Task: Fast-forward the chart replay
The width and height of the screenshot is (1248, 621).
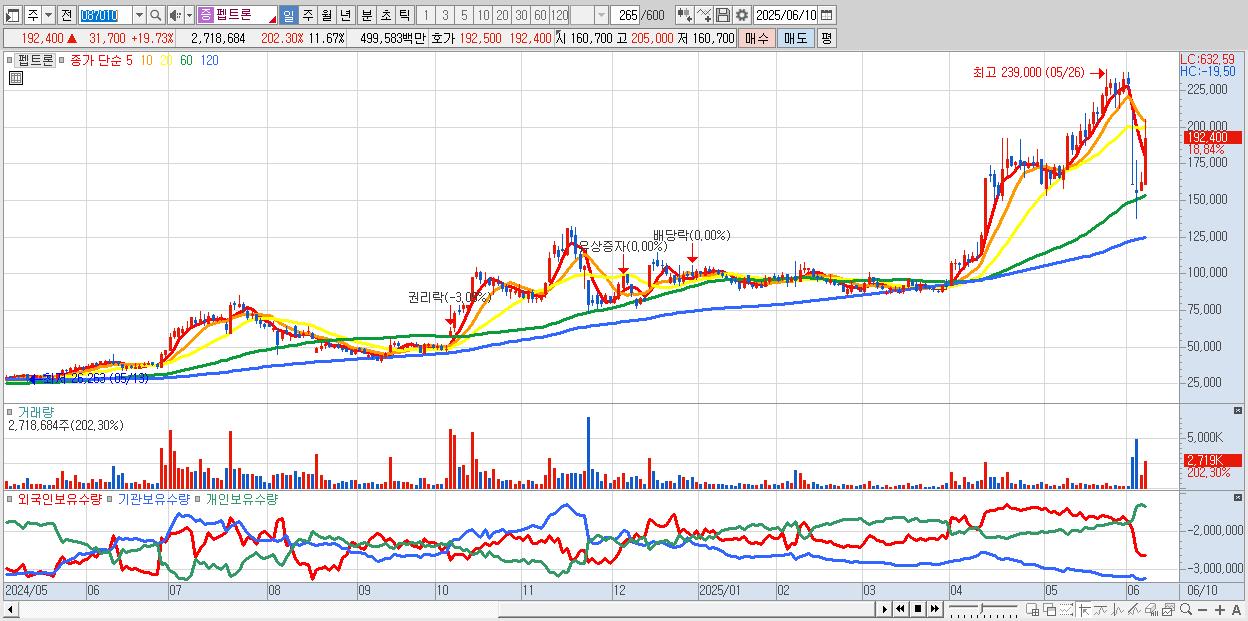Action: tap(934, 609)
